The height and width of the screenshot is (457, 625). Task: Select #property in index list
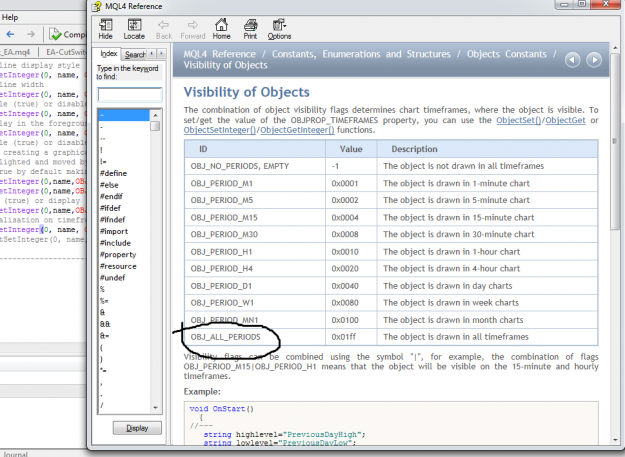coord(118,254)
